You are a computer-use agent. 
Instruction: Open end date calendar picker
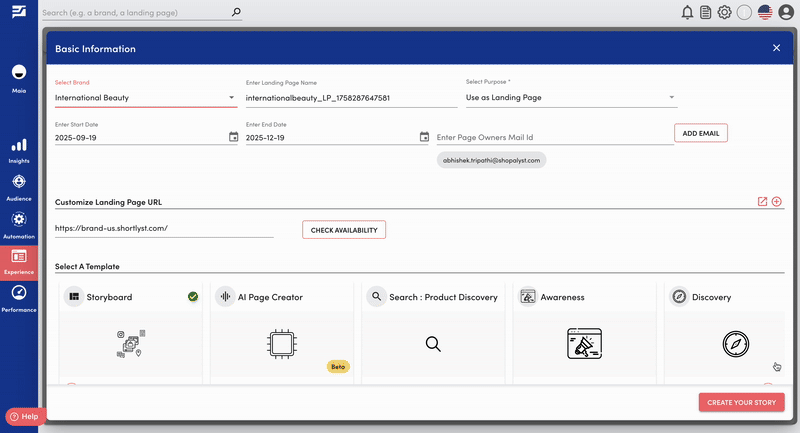click(x=424, y=137)
